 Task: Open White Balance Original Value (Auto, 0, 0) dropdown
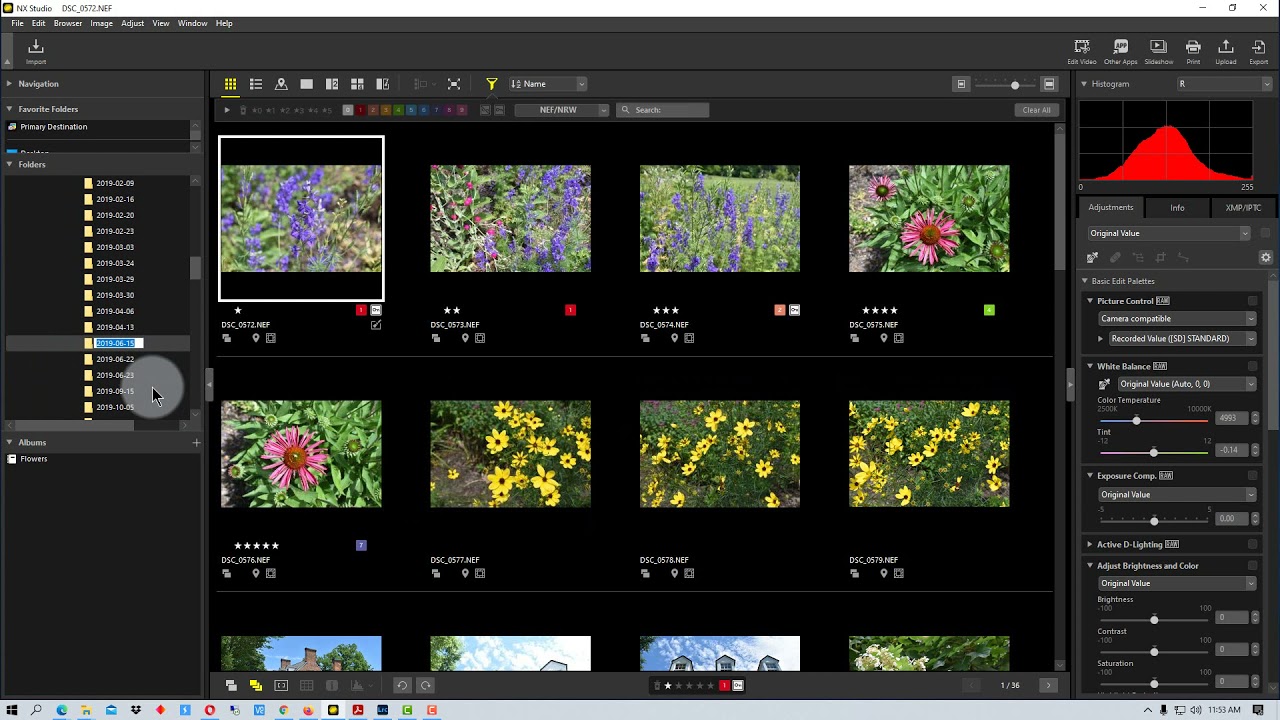(1186, 384)
